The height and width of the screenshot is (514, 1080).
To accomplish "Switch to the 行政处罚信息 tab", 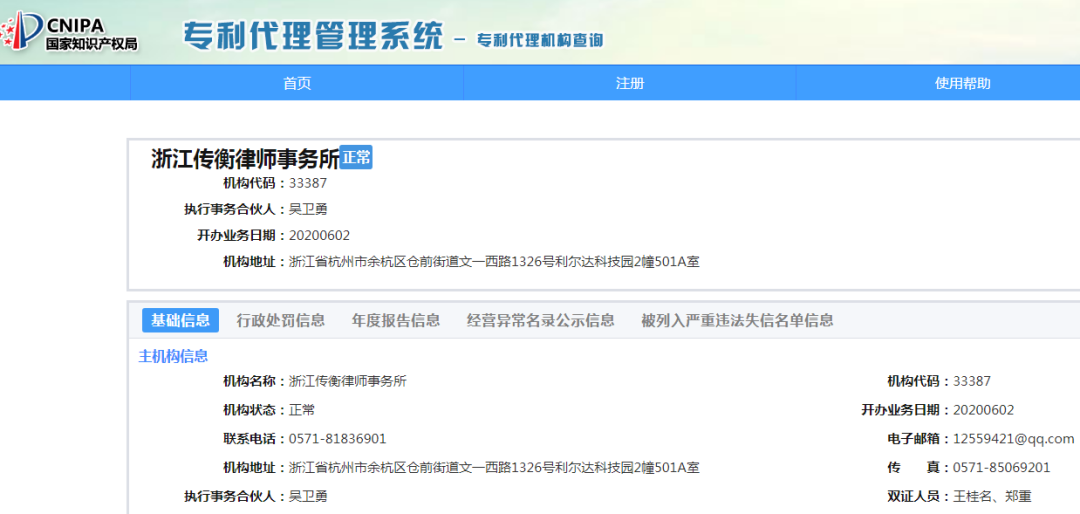I will pos(280,320).
